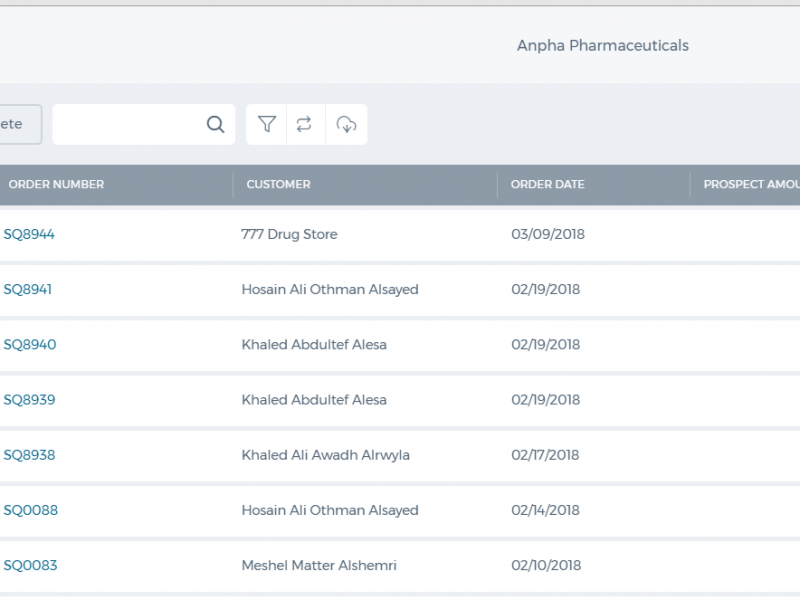800x600 pixels.
Task: Open order link SQ8941
Action: (x=28, y=289)
